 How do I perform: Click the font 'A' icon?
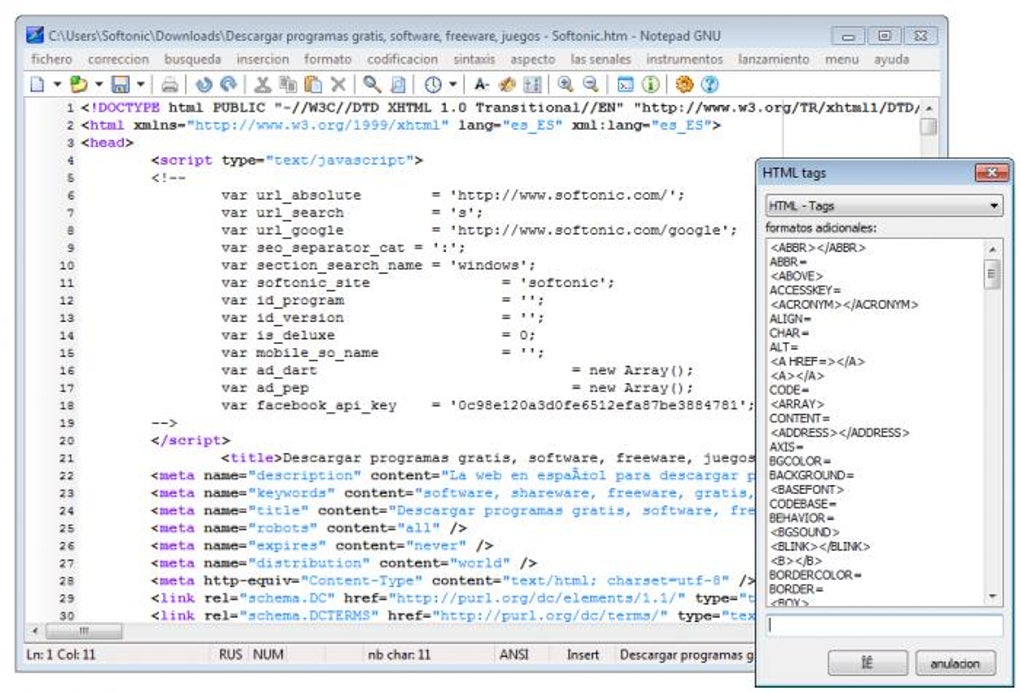(481, 85)
